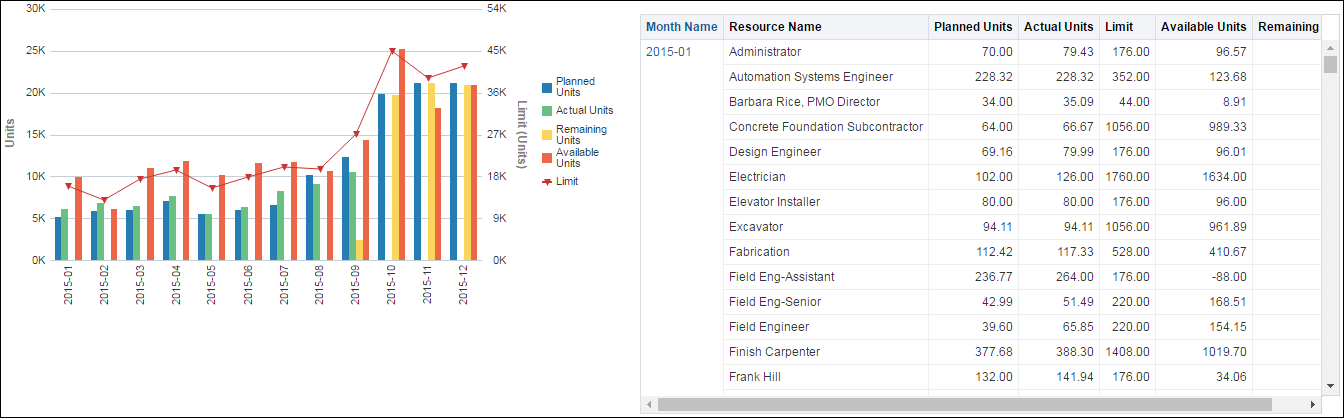The height and width of the screenshot is (418, 1344).
Task: Click the Planned Units column header
Action: 973,27
